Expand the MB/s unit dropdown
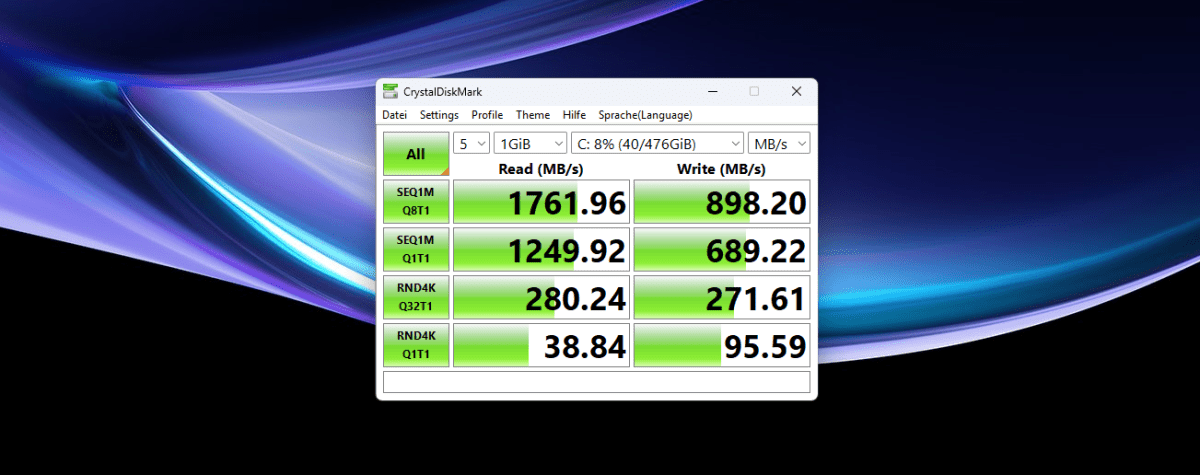Image resolution: width=1200 pixels, height=475 pixels. pyautogui.click(x=780, y=143)
